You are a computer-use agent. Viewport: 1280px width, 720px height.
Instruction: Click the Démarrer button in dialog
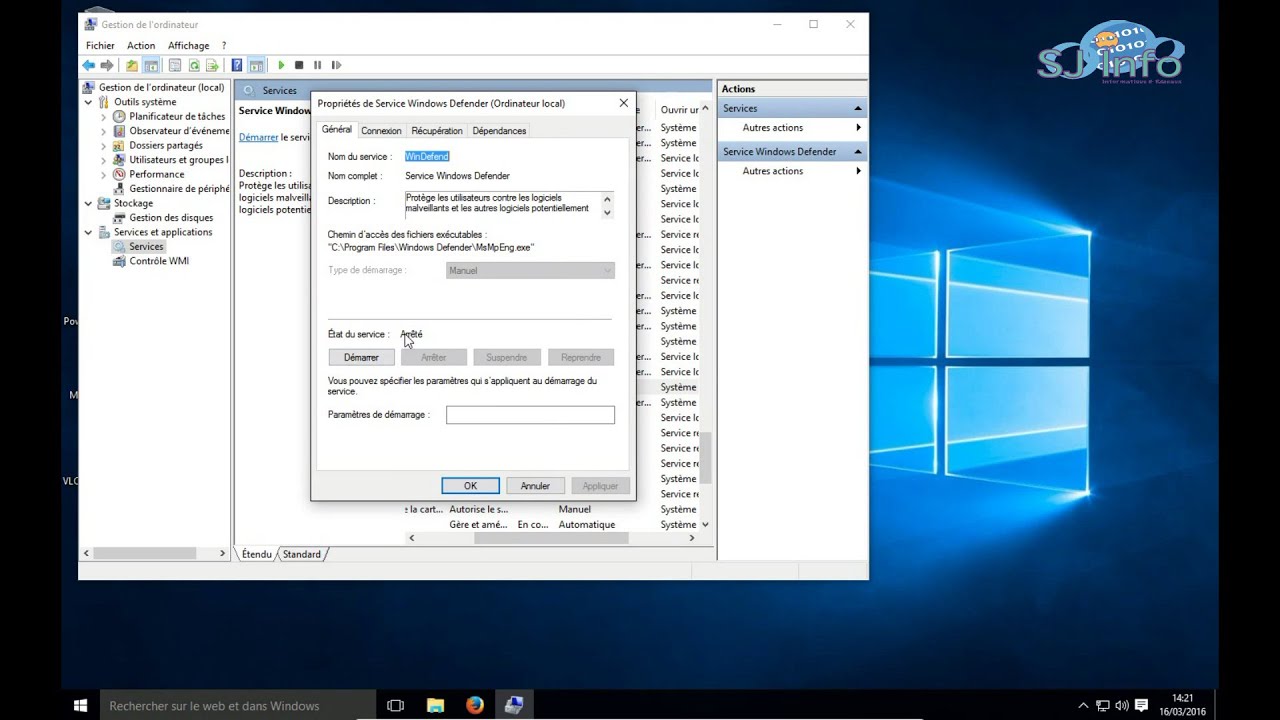pyautogui.click(x=361, y=357)
